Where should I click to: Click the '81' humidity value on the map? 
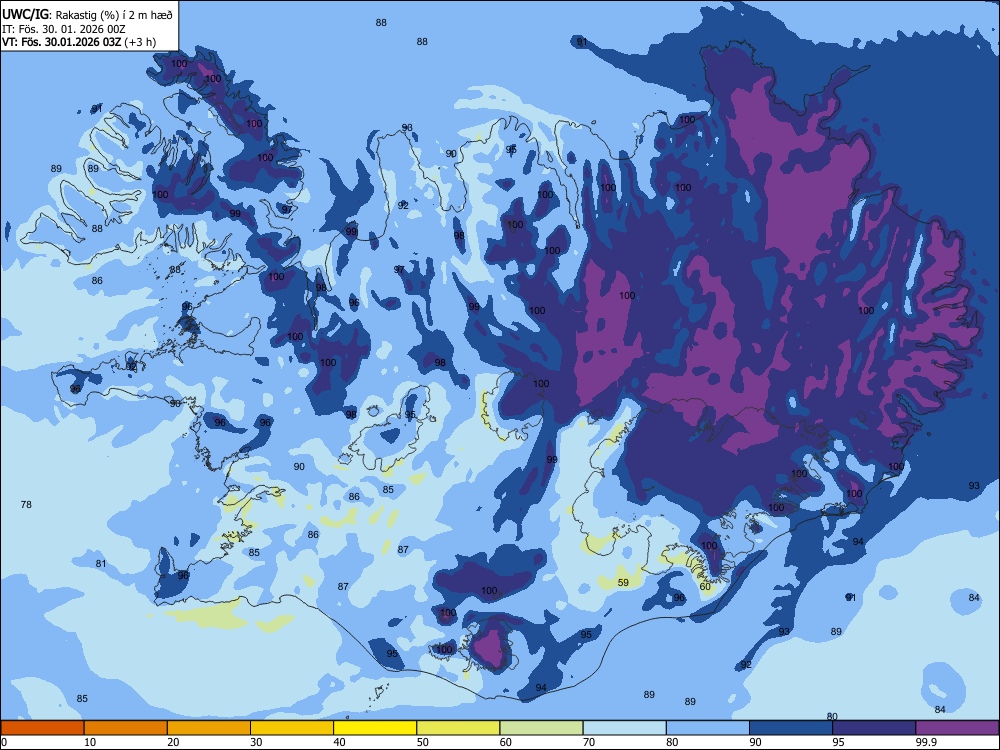(101, 564)
